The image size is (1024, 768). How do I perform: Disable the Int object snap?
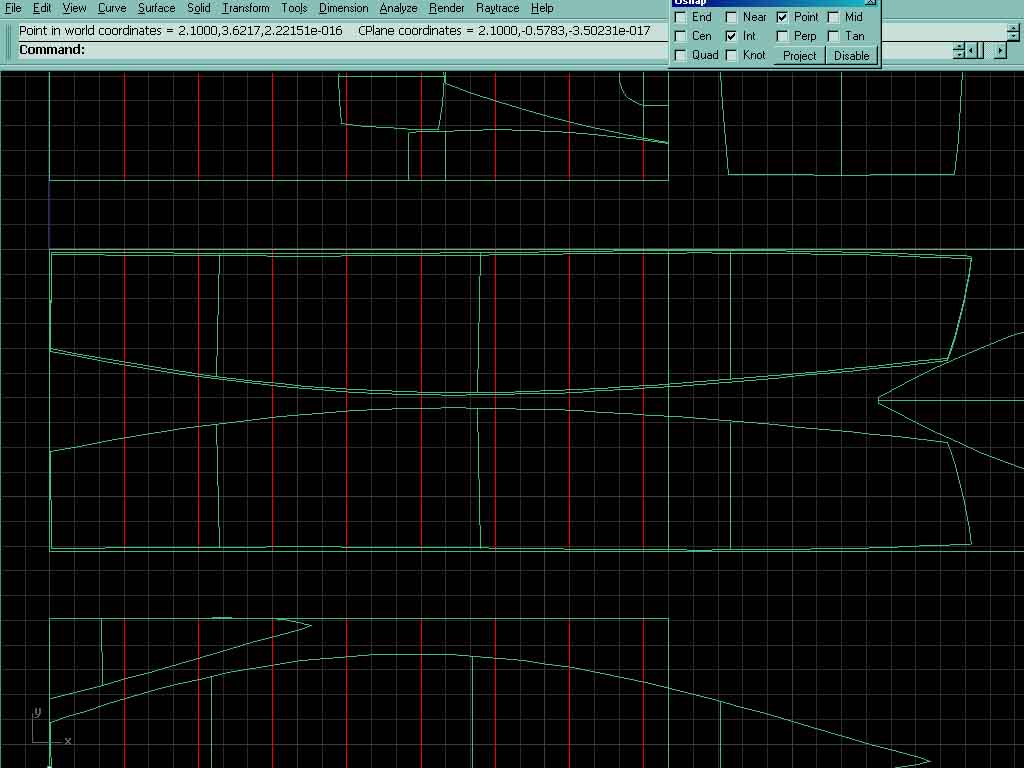[732, 36]
